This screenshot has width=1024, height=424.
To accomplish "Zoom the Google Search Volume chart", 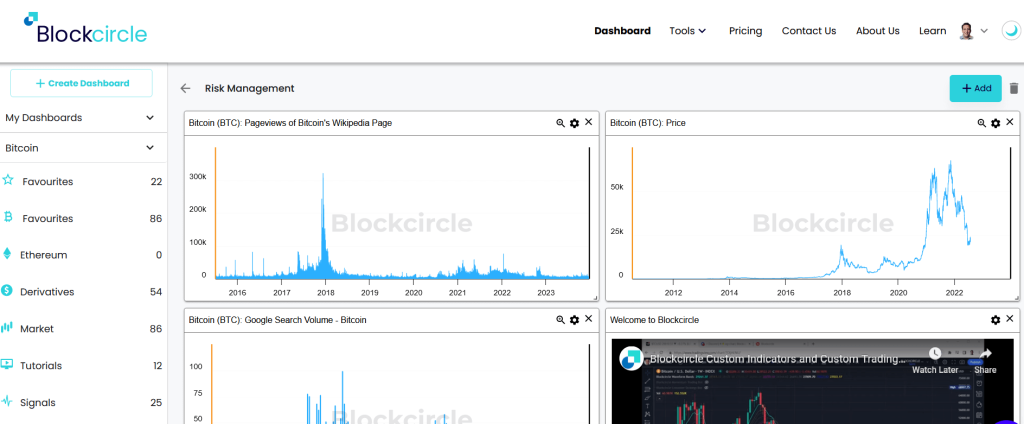I will tap(560, 319).
